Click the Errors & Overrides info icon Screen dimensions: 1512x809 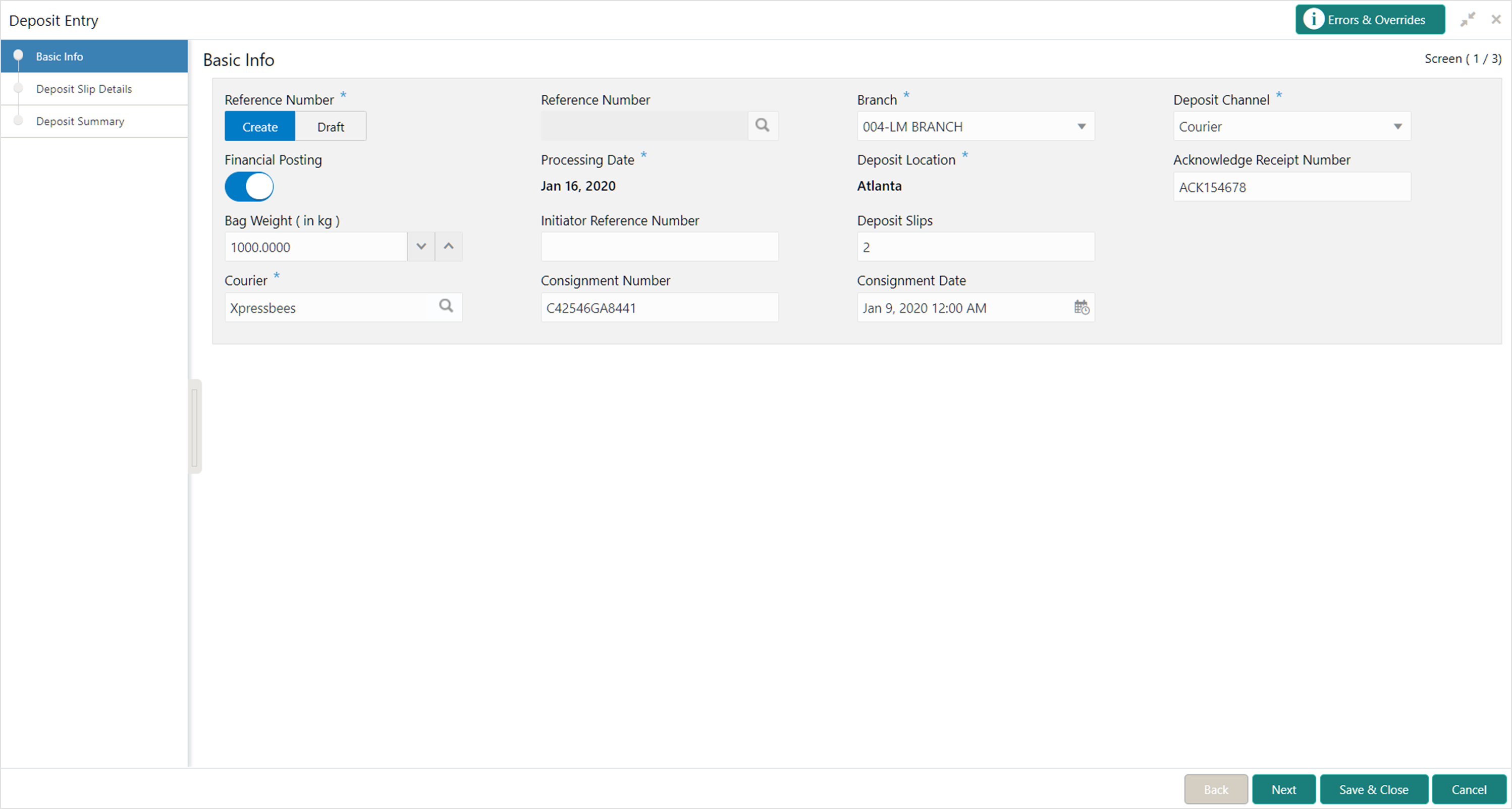tap(1314, 19)
